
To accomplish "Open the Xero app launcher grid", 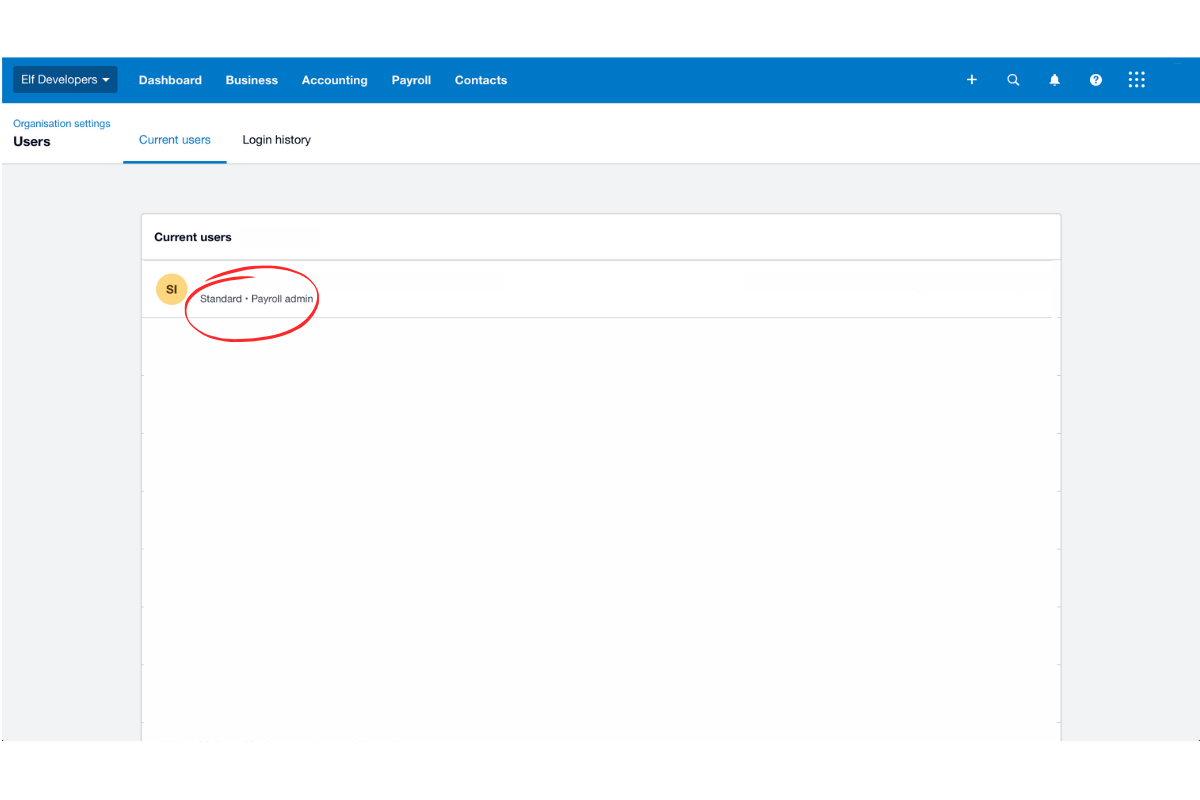I will (1136, 79).
